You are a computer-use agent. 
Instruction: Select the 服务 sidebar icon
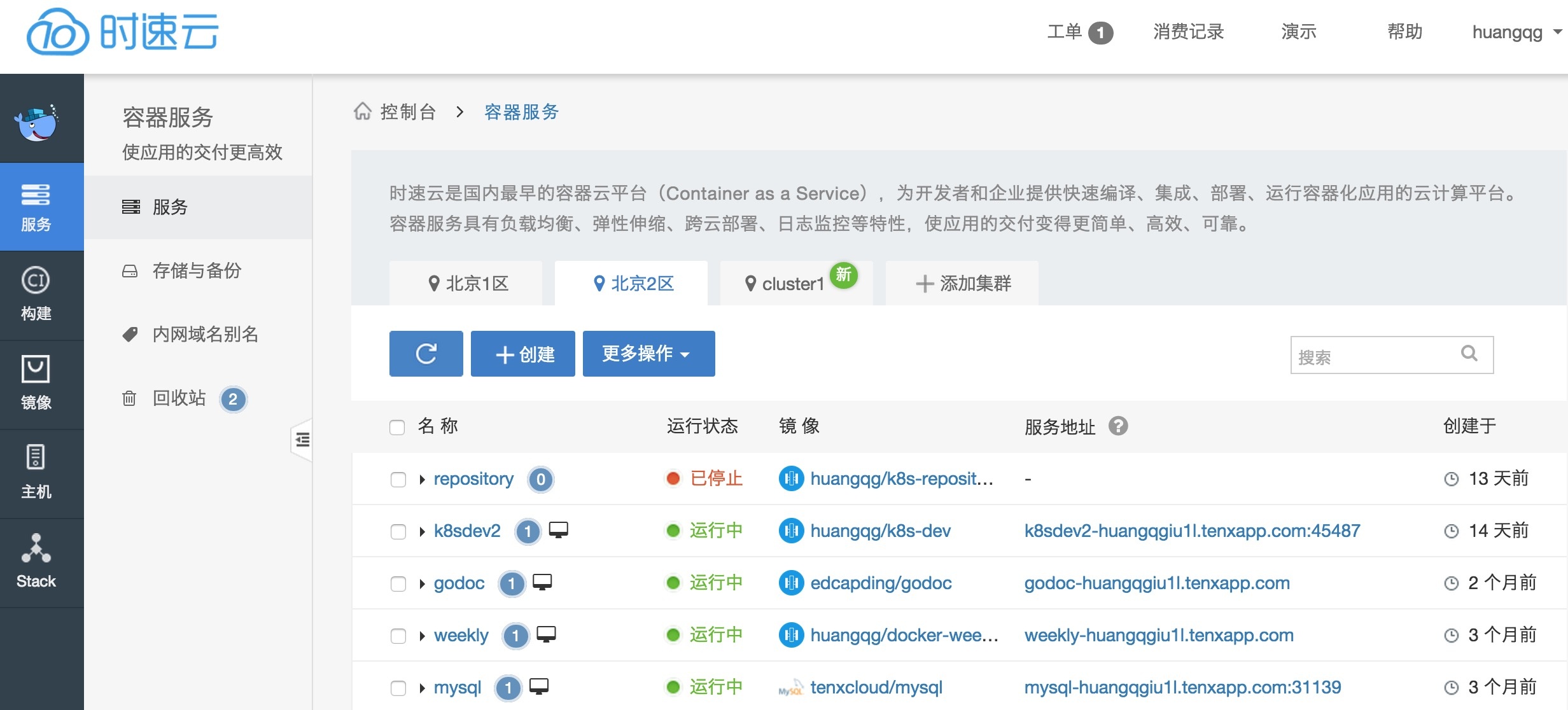36,207
